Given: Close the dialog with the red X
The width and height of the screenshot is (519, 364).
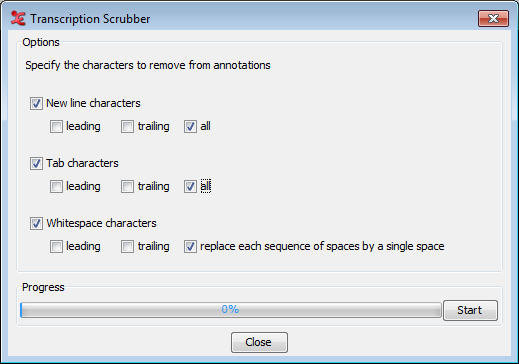Looking at the screenshot, I should tap(493, 18).
